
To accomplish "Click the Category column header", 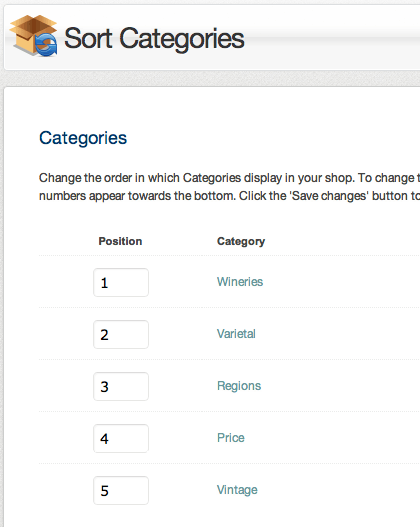I will point(241,242).
